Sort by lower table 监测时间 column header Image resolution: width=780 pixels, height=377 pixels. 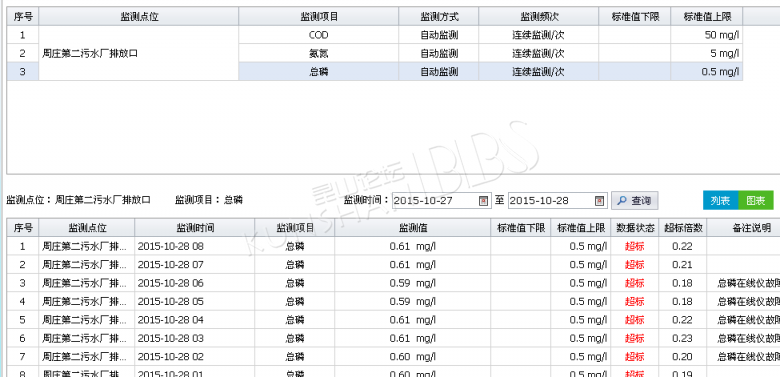pos(195,228)
